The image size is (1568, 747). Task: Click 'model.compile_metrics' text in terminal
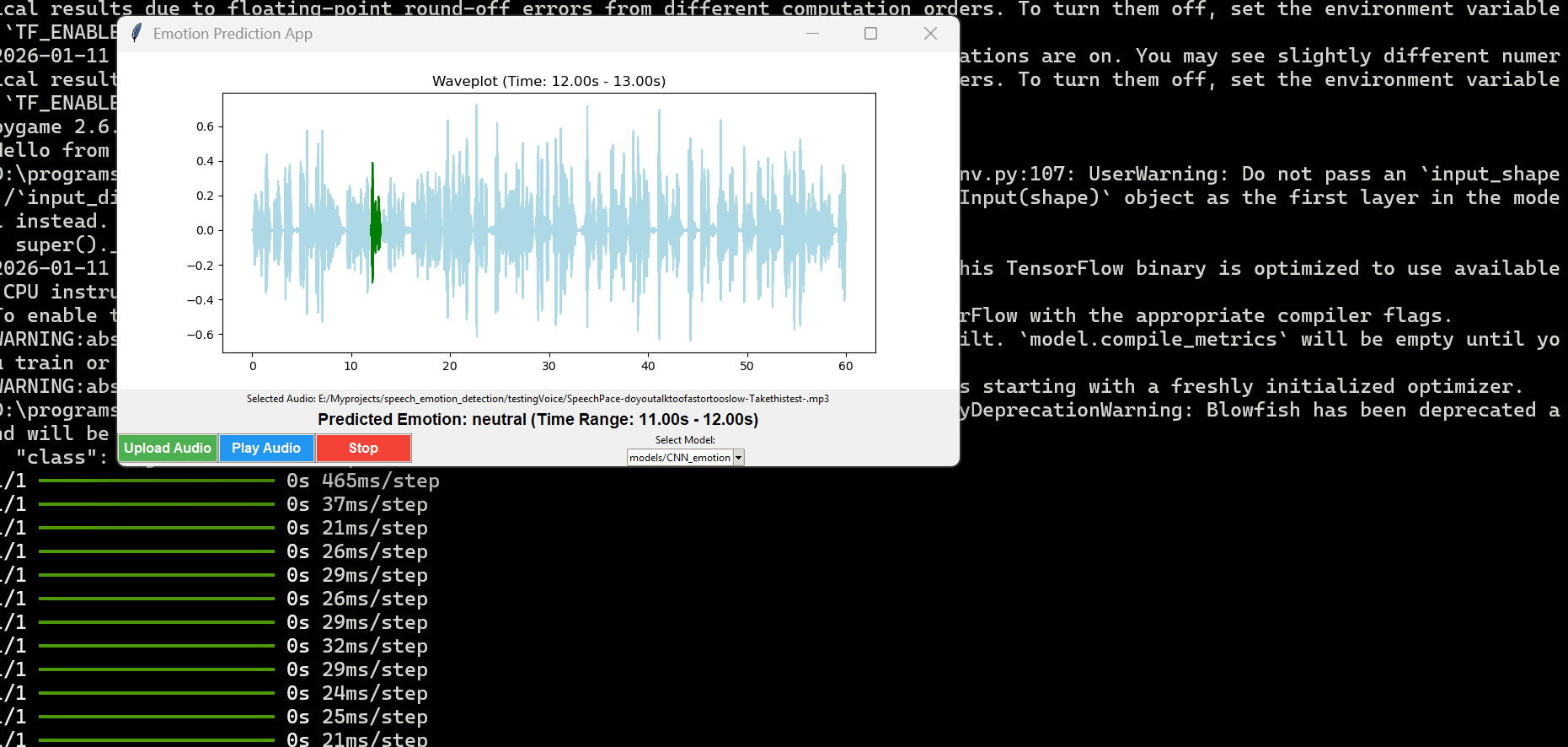click(x=1153, y=339)
